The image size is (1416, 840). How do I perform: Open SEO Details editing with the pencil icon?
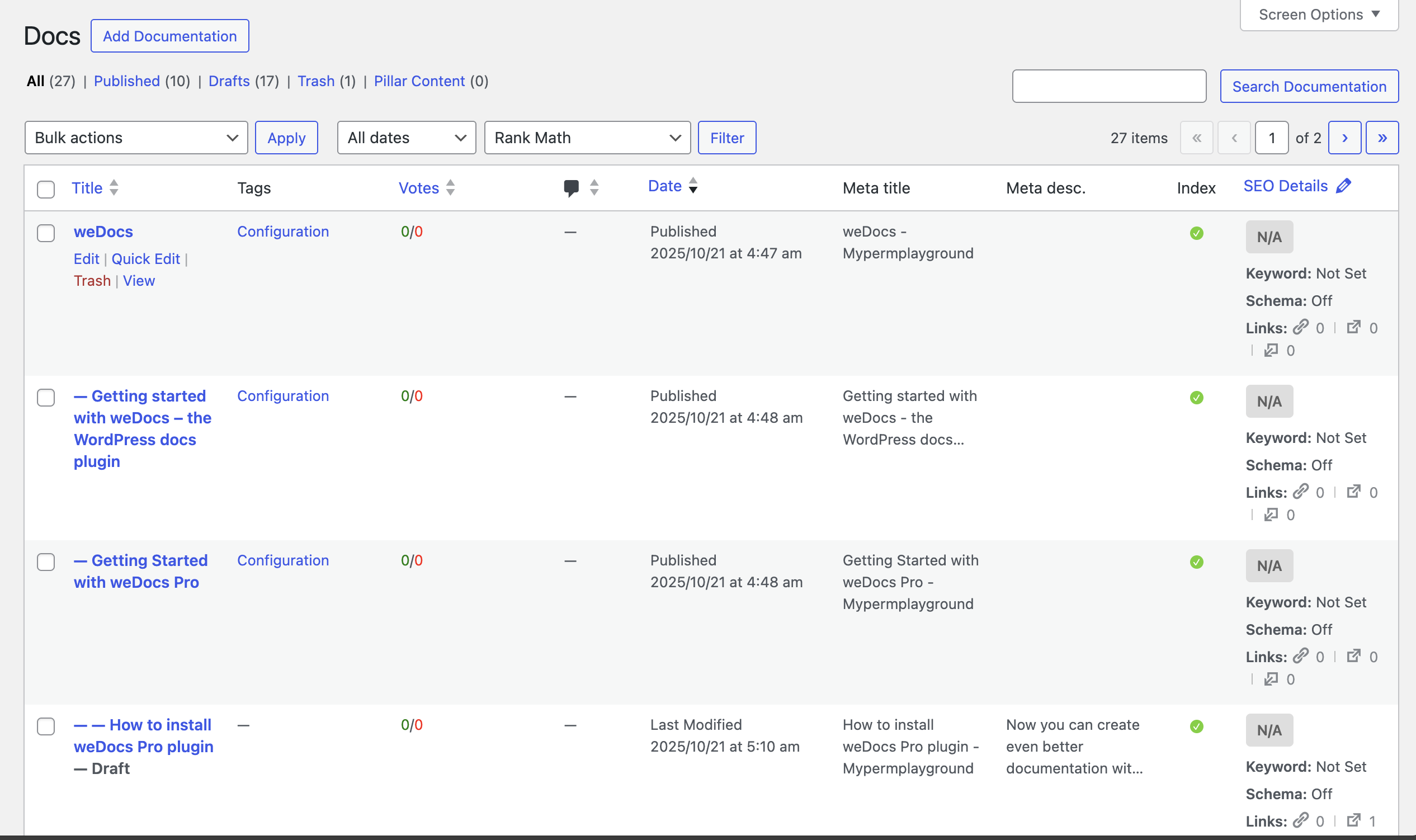point(1344,185)
